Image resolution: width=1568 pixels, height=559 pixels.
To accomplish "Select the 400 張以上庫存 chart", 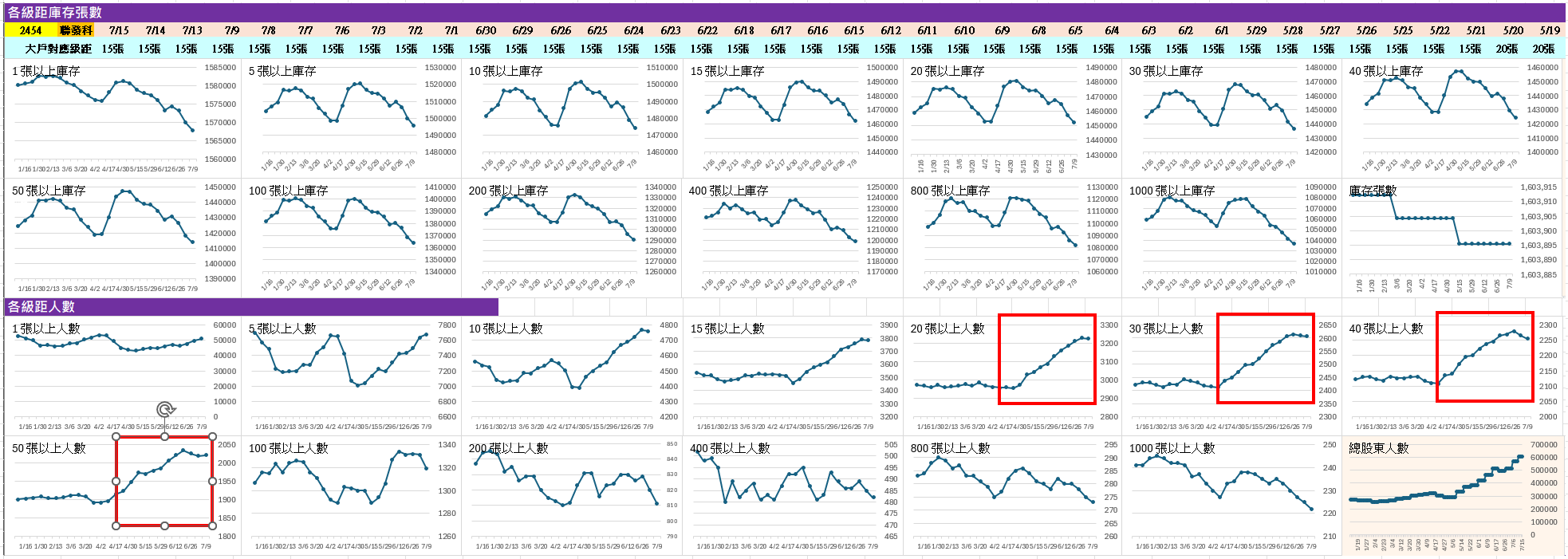I will tap(794, 238).
